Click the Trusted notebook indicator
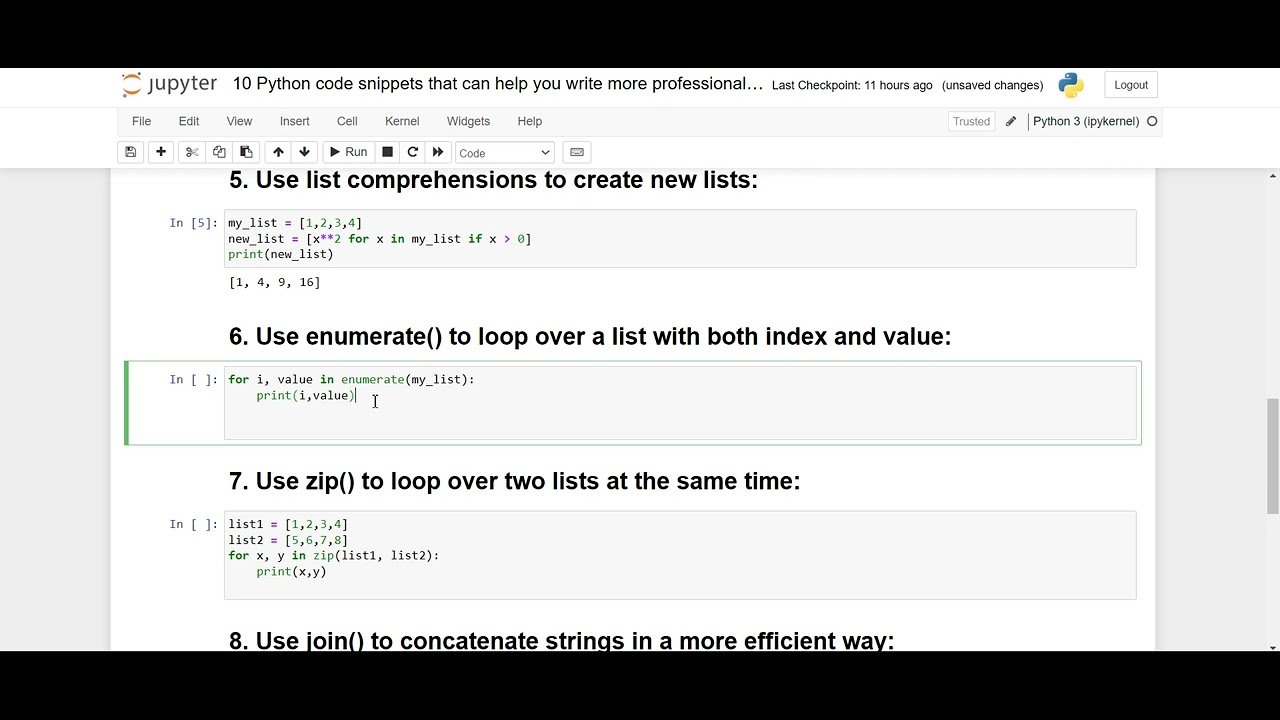1280x720 pixels. pyautogui.click(x=971, y=121)
